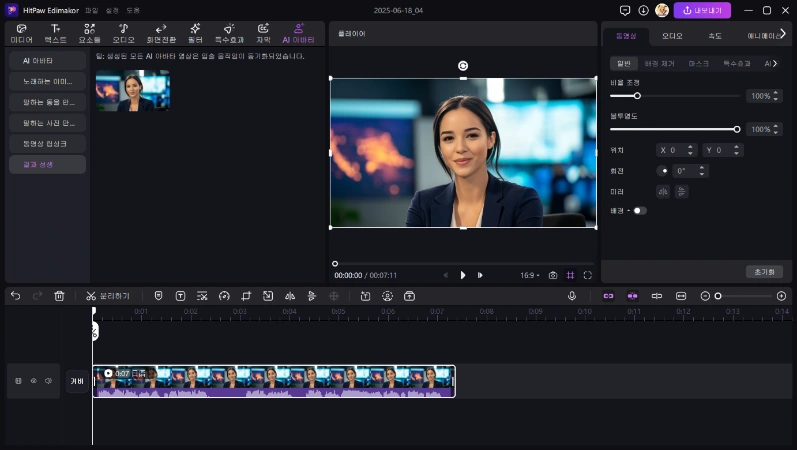The image size is (797, 450).
Task: Click the rotation dial next to 회전
Action: coord(663,171)
